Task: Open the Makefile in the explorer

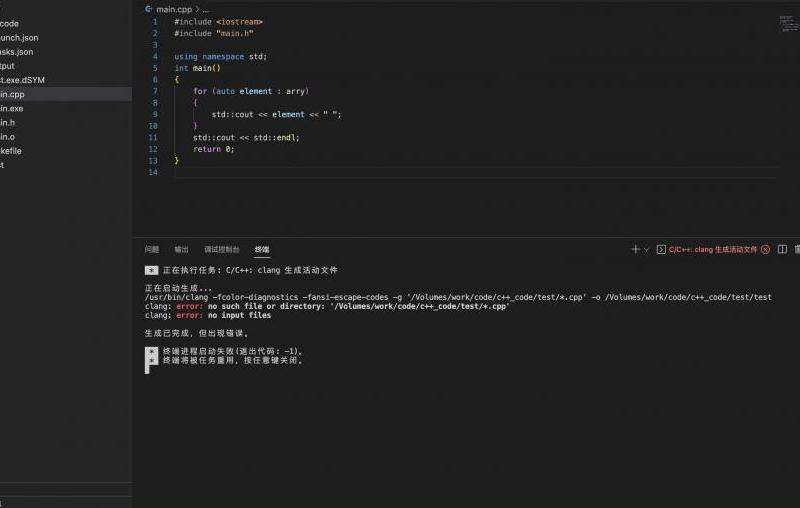Action: (11, 150)
